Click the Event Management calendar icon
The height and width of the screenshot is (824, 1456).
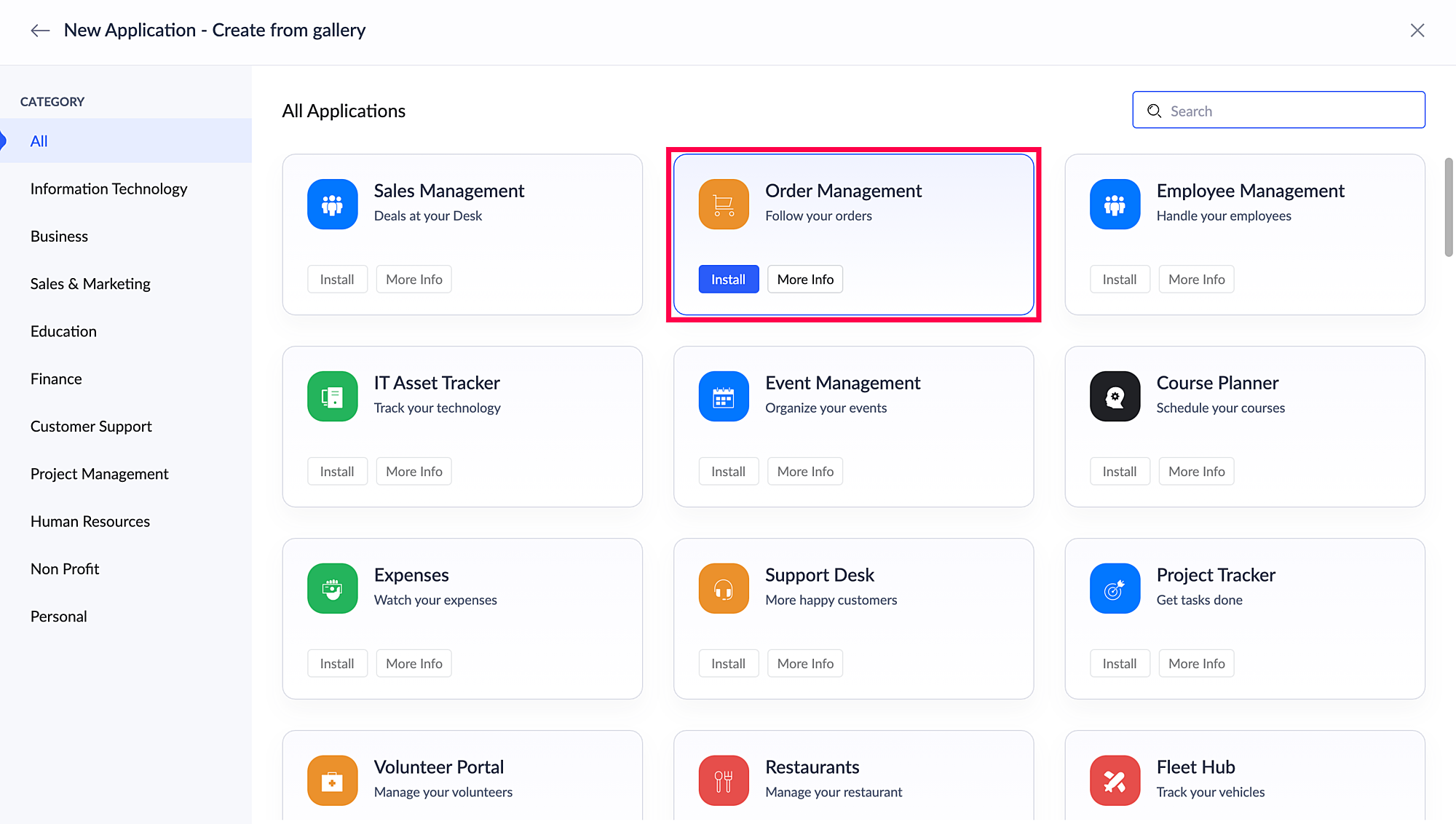pyautogui.click(x=724, y=397)
